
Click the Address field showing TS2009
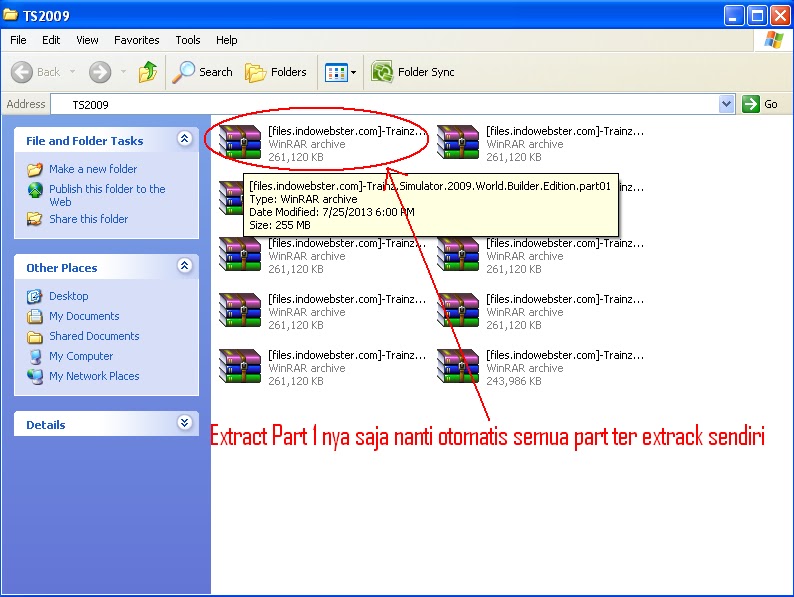coord(384,105)
